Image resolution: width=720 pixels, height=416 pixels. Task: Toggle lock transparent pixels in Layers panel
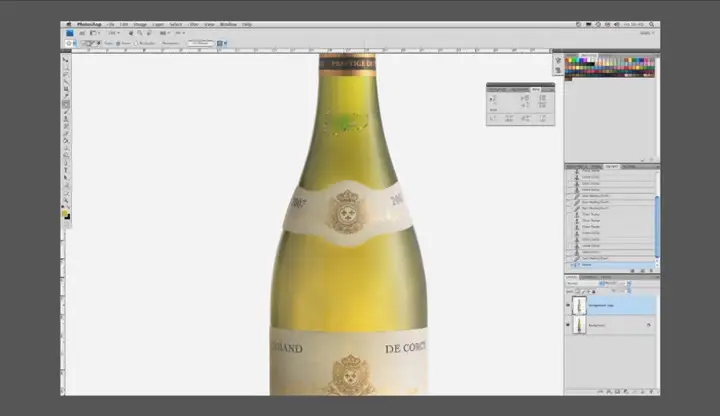point(578,292)
